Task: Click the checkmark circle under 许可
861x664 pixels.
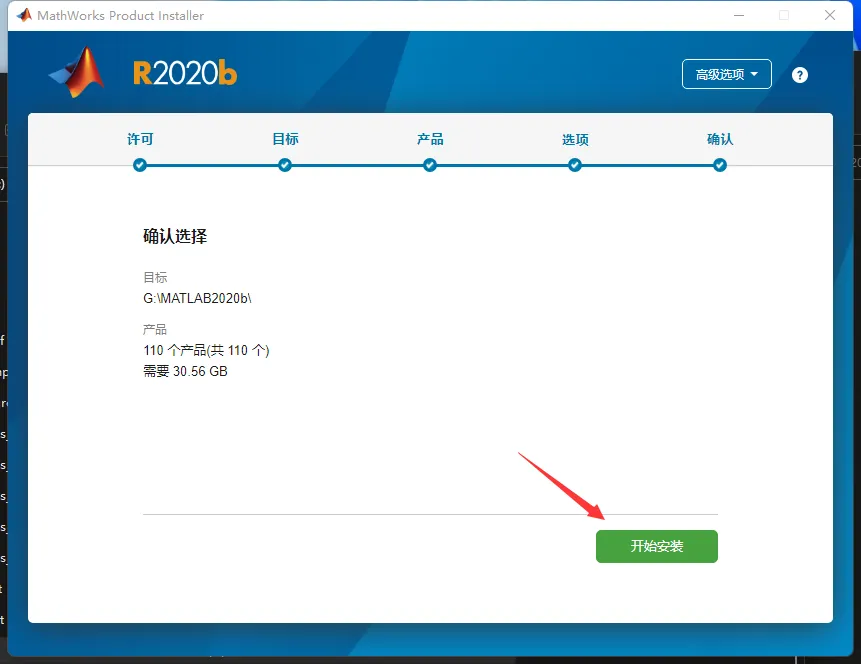Action: [140, 165]
